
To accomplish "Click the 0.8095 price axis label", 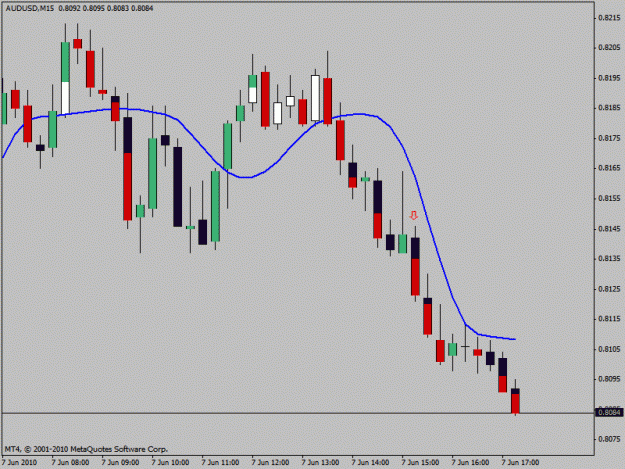I will pyautogui.click(x=609, y=379).
